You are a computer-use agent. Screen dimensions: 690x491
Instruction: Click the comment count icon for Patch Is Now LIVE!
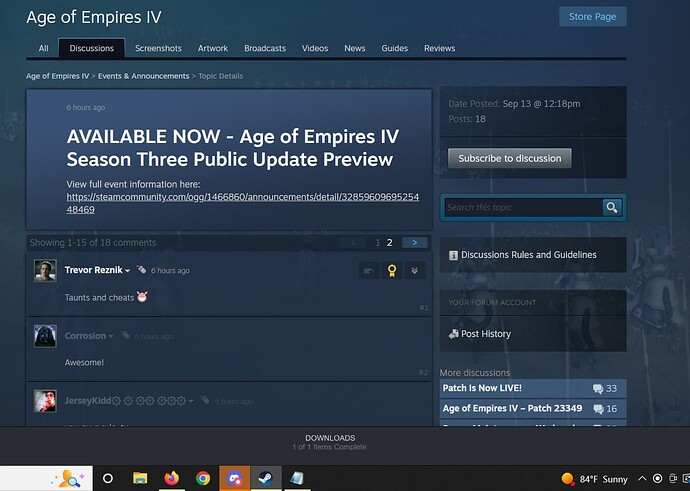click(598, 388)
